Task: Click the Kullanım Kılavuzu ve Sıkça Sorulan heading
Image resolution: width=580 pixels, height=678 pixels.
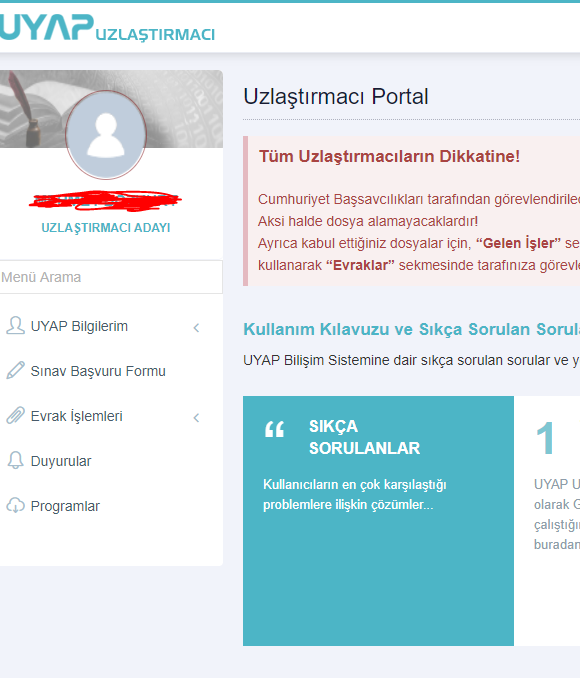Action: pyautogui.click(x=411, y=329)
